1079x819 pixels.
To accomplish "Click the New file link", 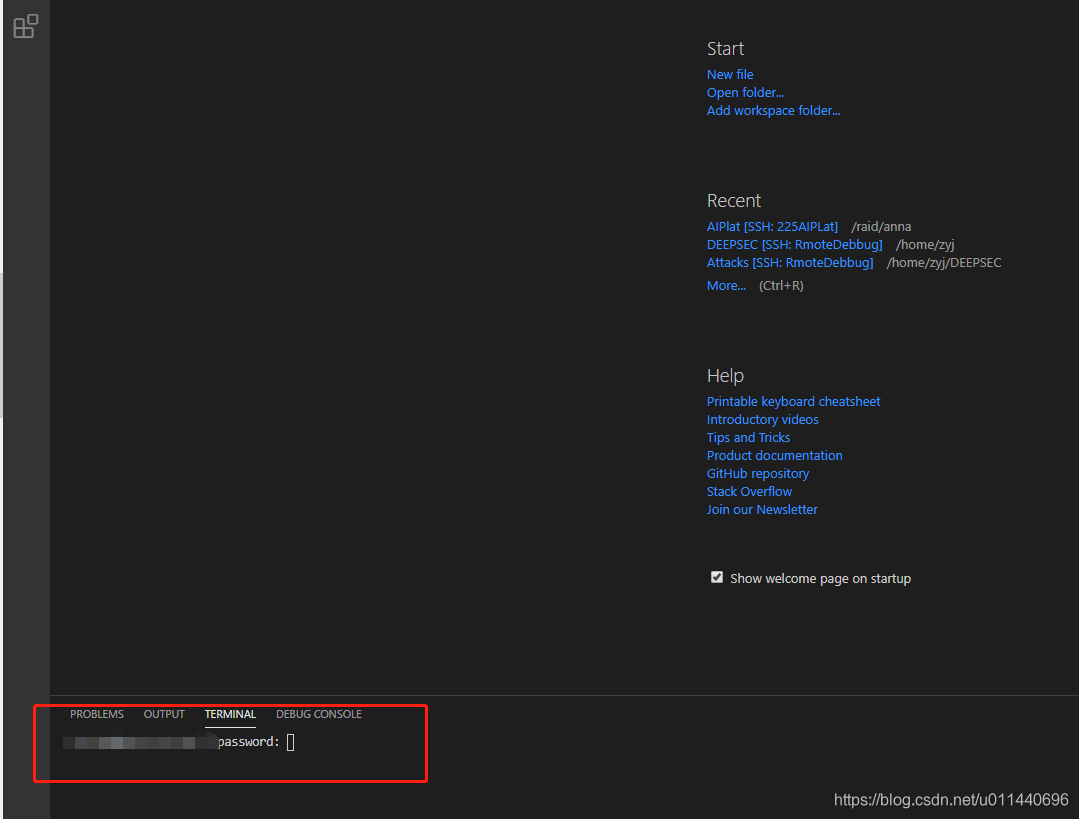I will 729,74.
